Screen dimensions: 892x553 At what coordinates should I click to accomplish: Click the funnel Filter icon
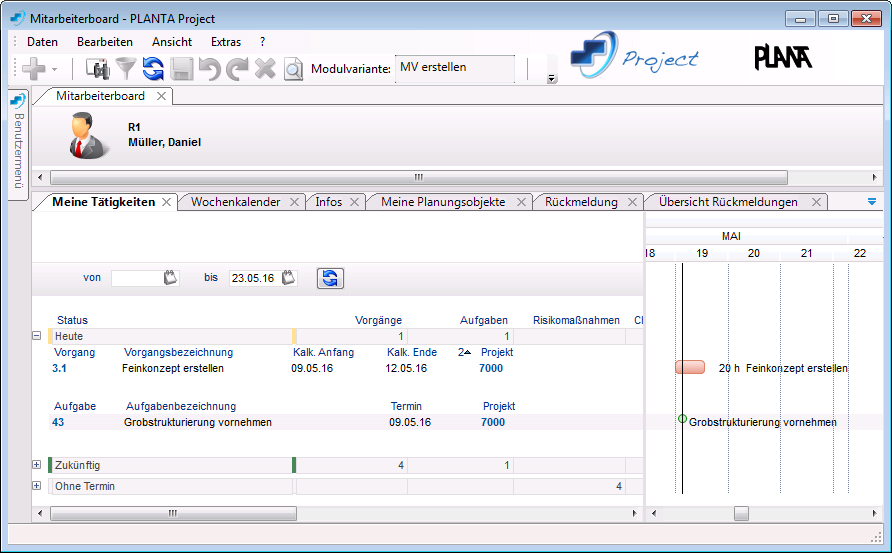click(126, 69)
